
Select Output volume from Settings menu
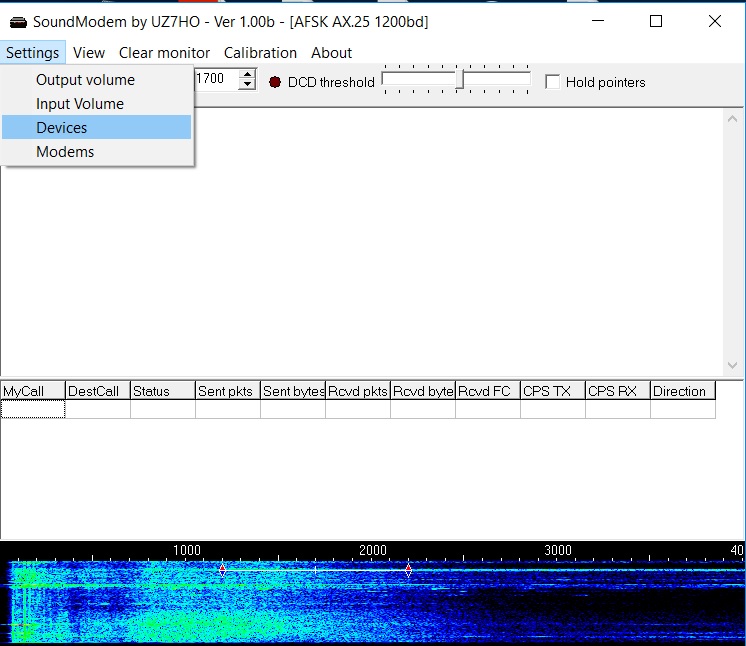click(85, 80)
